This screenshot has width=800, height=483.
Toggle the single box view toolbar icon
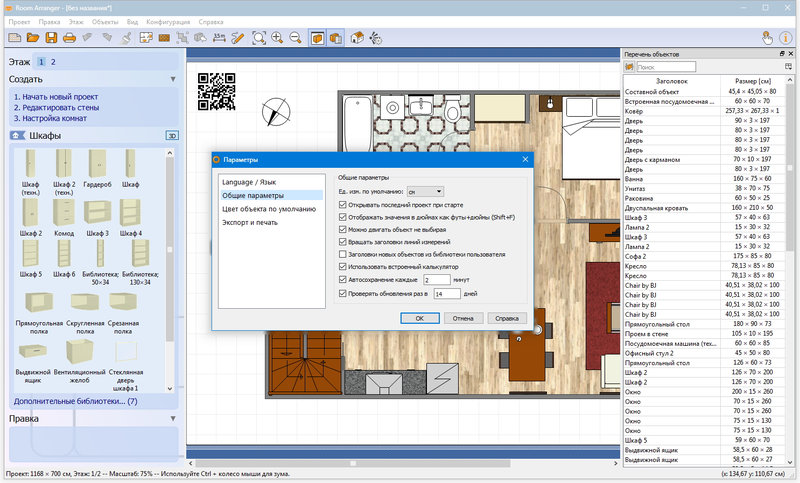click(x=317, y=38)
